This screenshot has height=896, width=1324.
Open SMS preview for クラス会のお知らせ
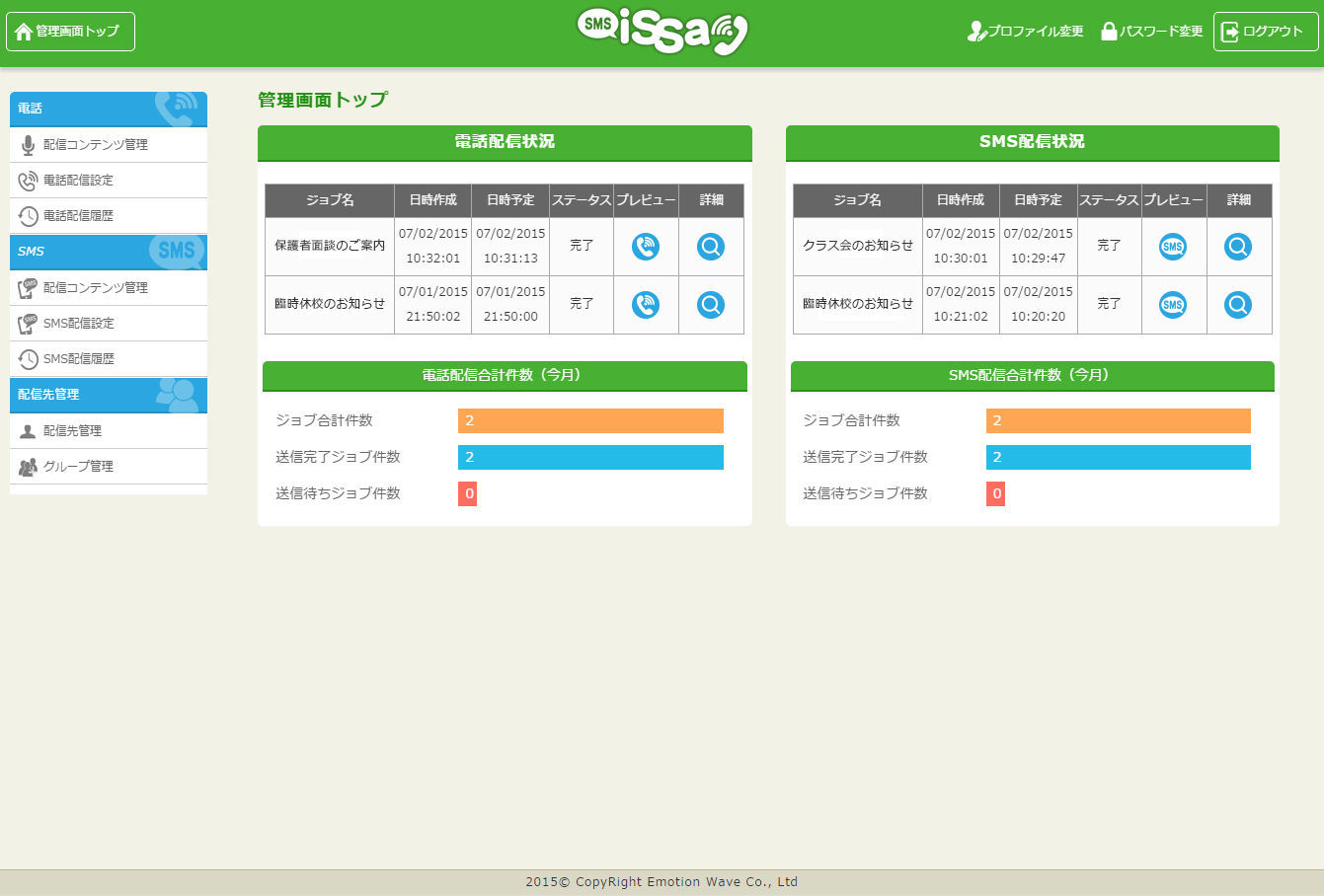pyautogui.click(x=1173, y=247)
